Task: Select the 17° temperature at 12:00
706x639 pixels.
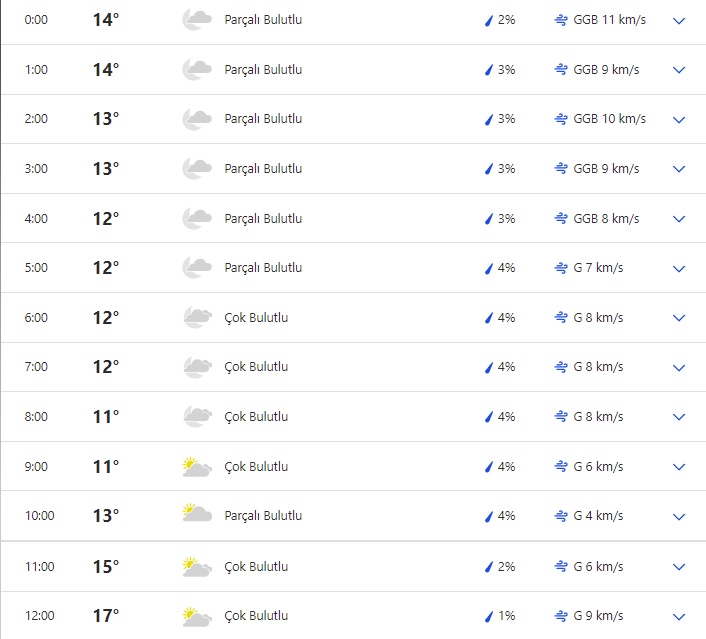Action: tap(106, 616)
